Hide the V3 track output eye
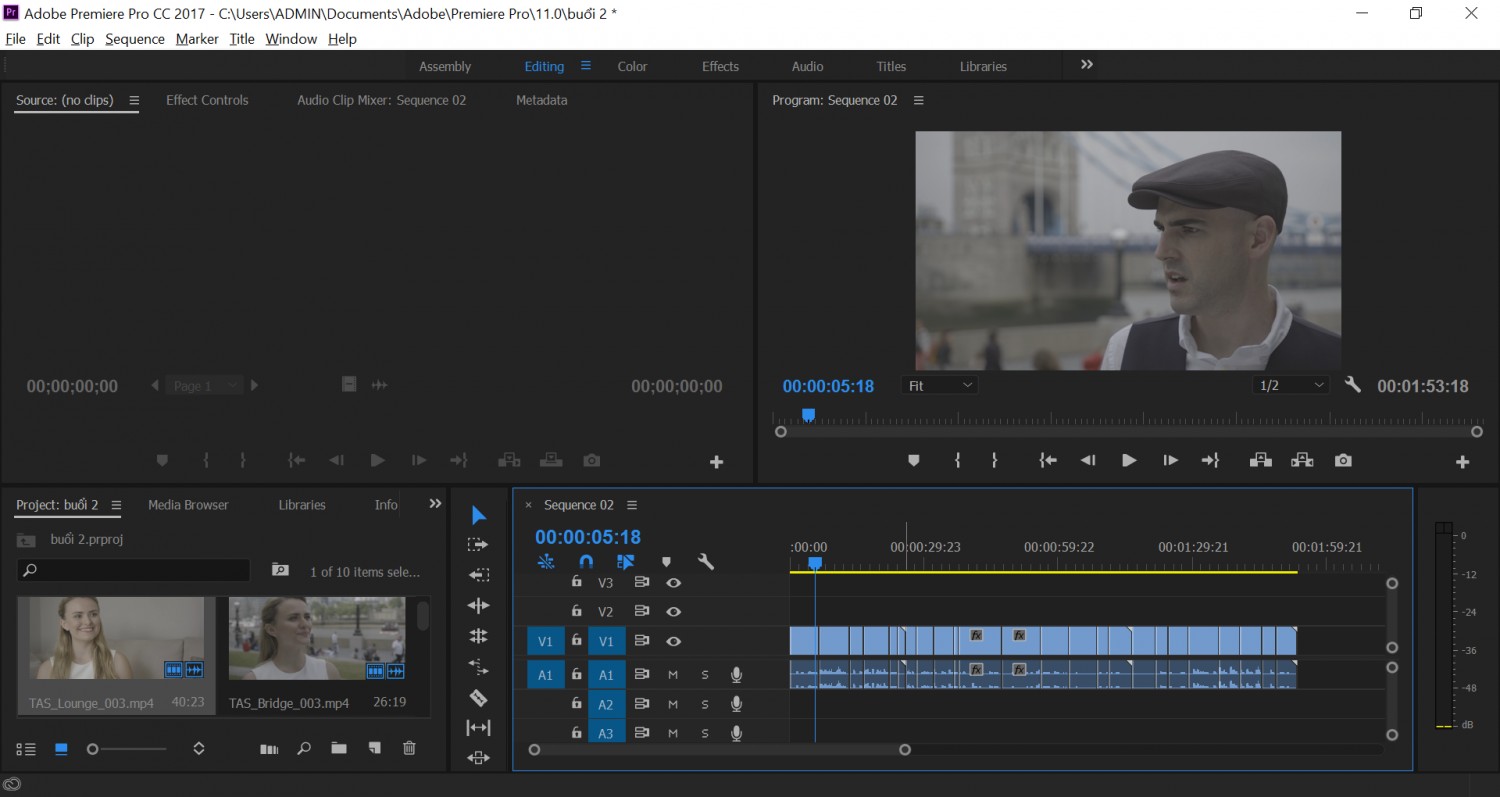 (674, 582)
